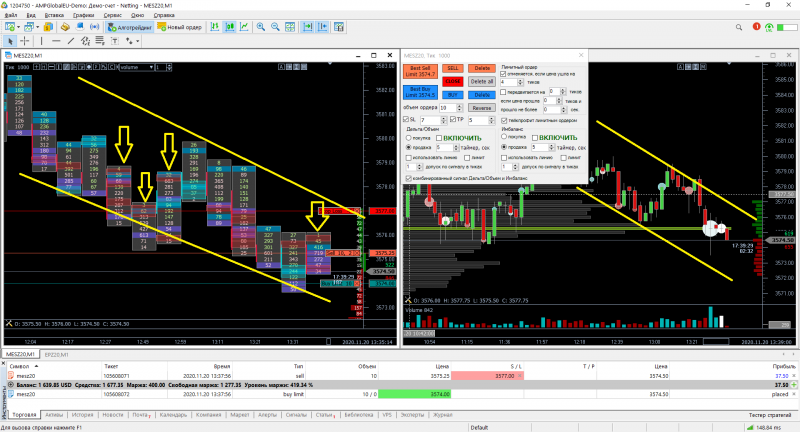This screenshot has height=432, width=800.
Task: Toggle тейкпрофит лимитным ордером checkbox
Action: [x=504, y=120]
